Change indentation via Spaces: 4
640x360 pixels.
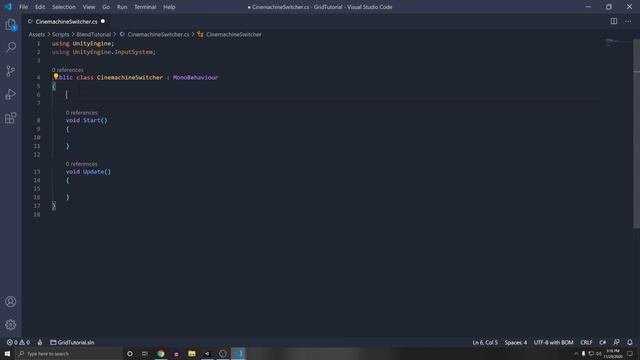pyautogui.click(x=516, y=342)
